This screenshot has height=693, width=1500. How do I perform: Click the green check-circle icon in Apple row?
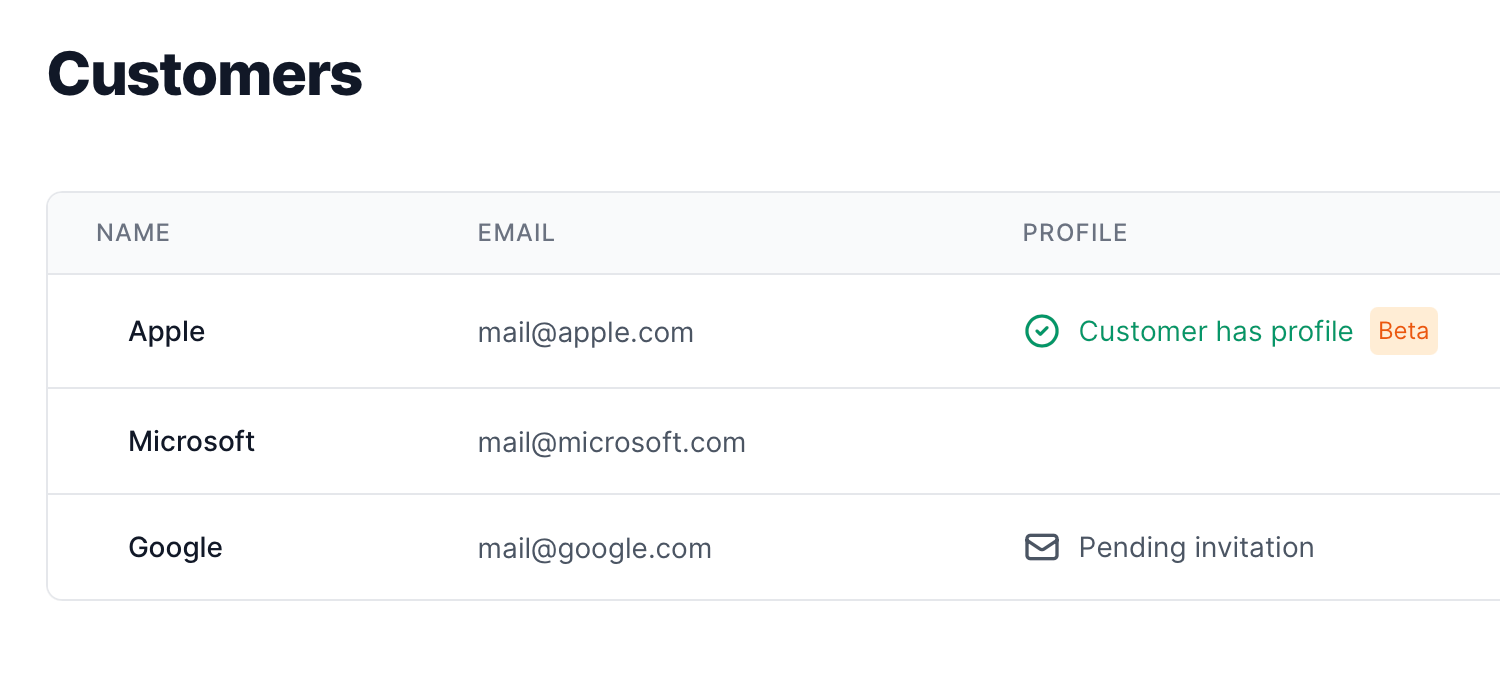[1042, 331]
